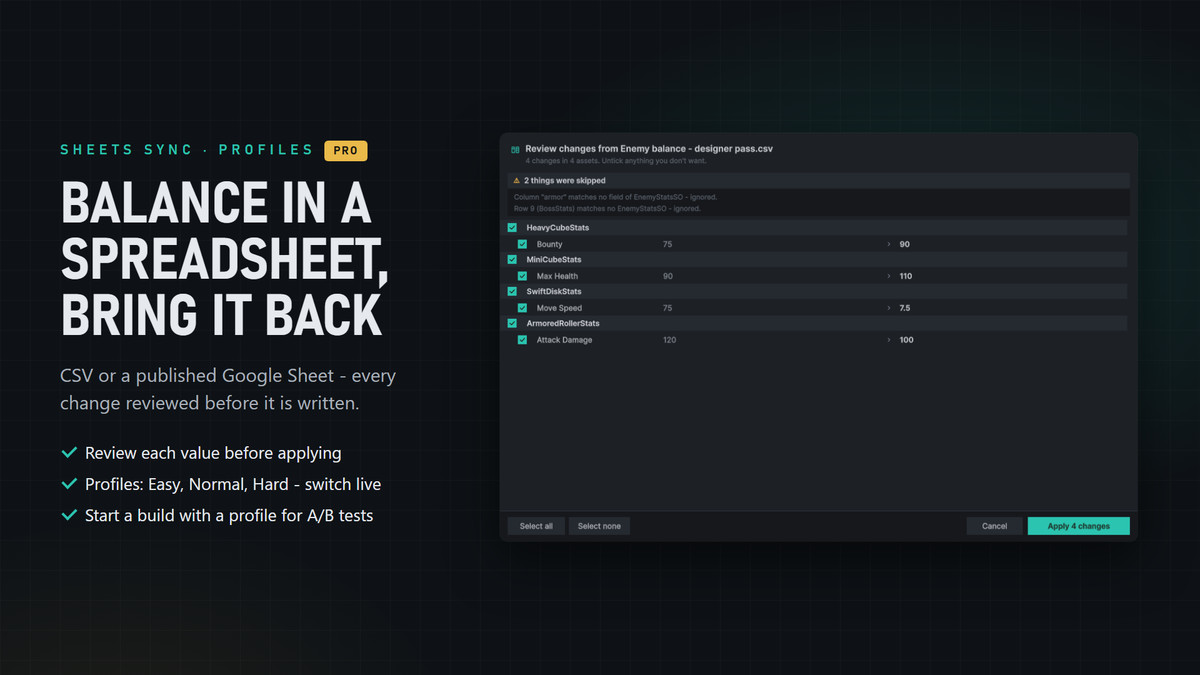The height and width of the screenshot is (675, 1200).
Task: Click the arrow before Attack Damage value 100
Action: (x=889, y=340)
